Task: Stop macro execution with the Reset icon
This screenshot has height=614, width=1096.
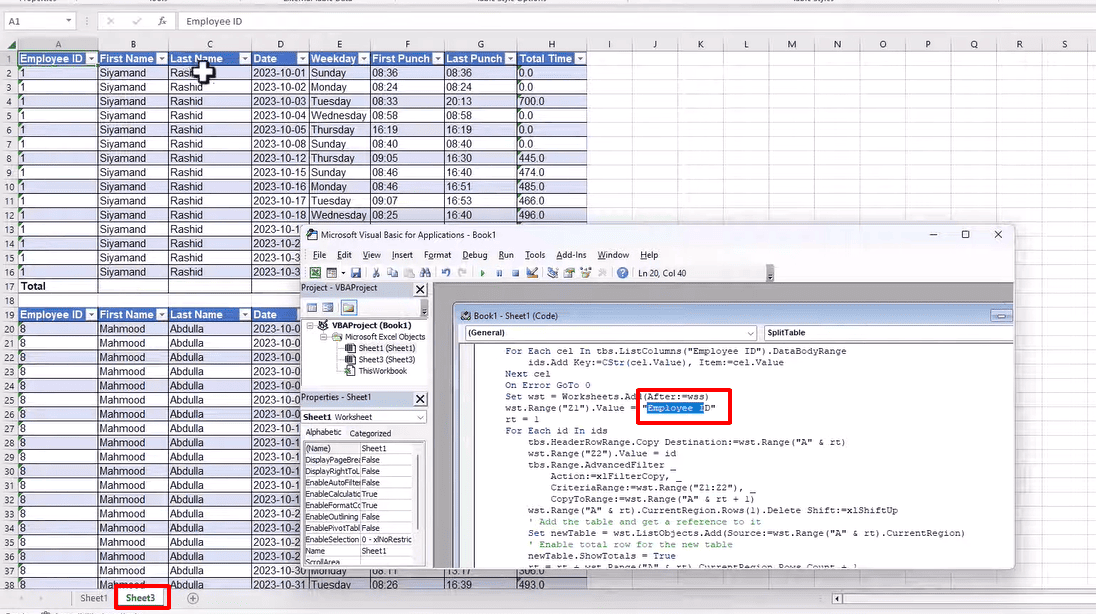Action: (515, 273)
